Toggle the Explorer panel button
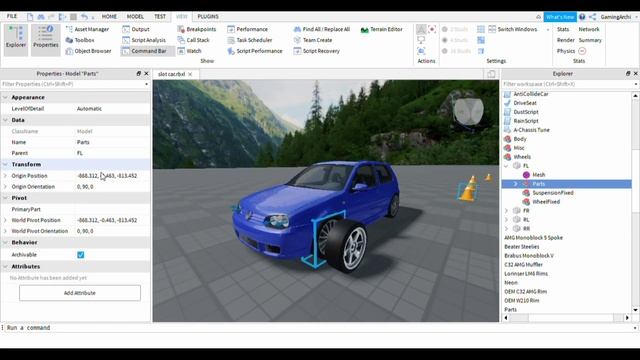The width and height of the screenshot is (640, 360). click(x=16, y=40)
